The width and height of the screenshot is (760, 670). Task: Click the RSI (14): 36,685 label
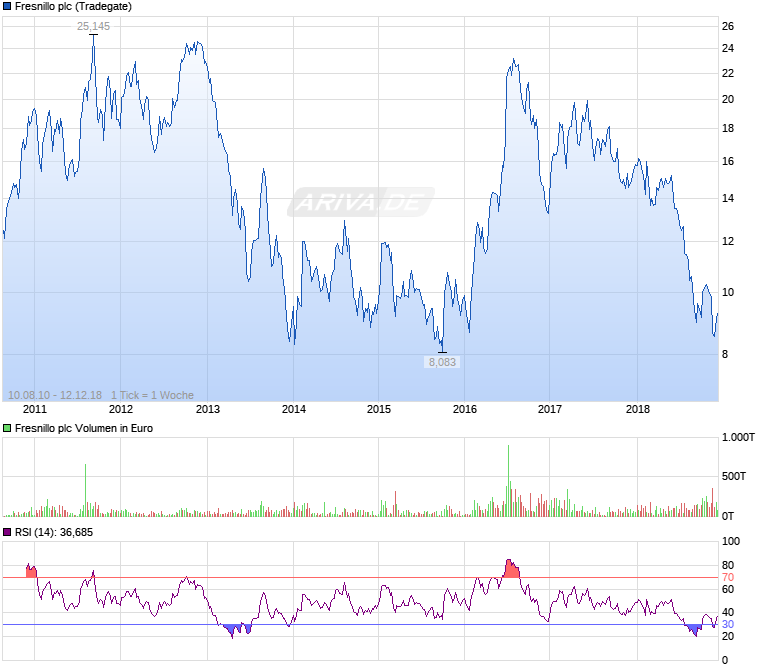54,532
